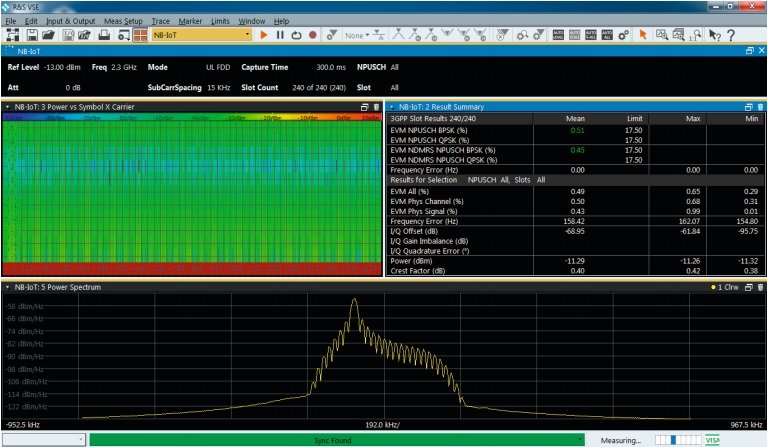Click the Measuring progress indicator

(x=677, y=440)
